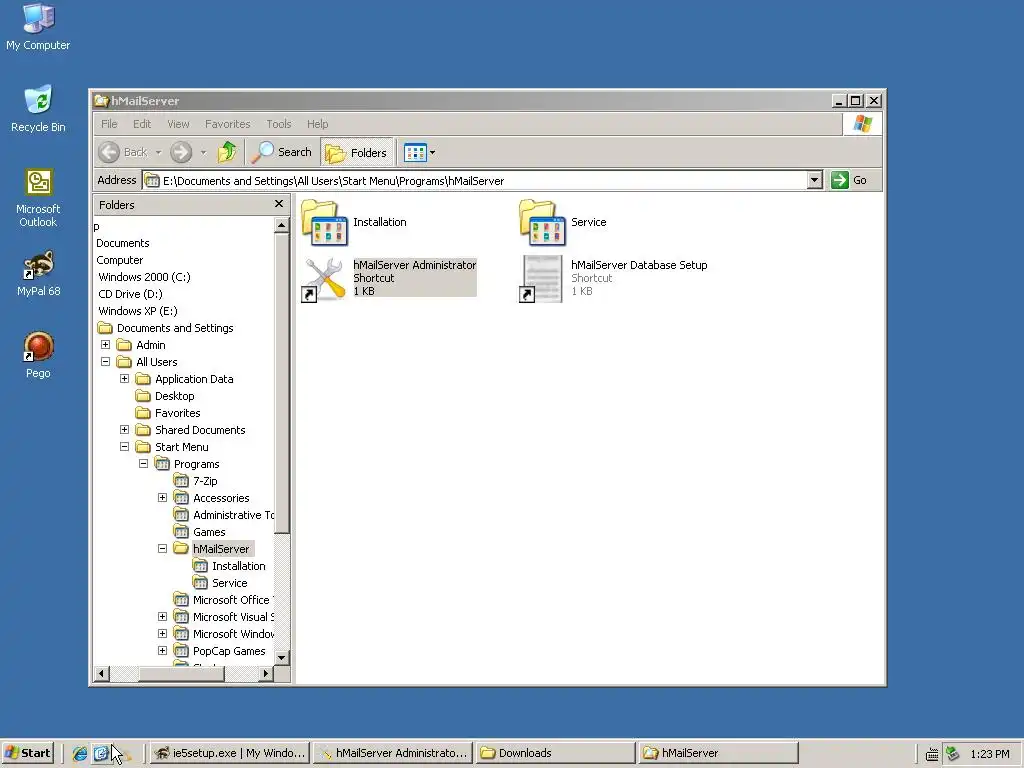Switch to hMailServer Administrator taskbar window

393,753
